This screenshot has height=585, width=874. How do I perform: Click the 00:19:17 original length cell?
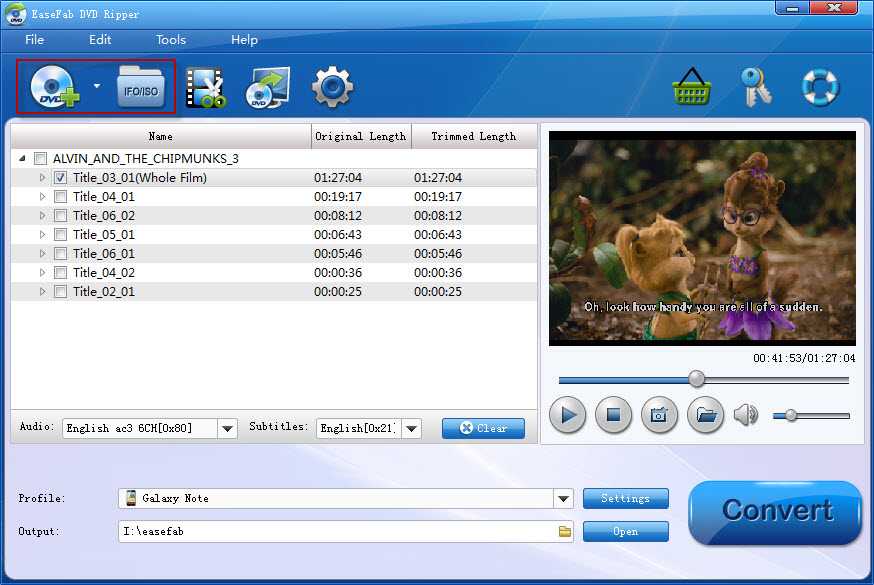tap(338, 197)
